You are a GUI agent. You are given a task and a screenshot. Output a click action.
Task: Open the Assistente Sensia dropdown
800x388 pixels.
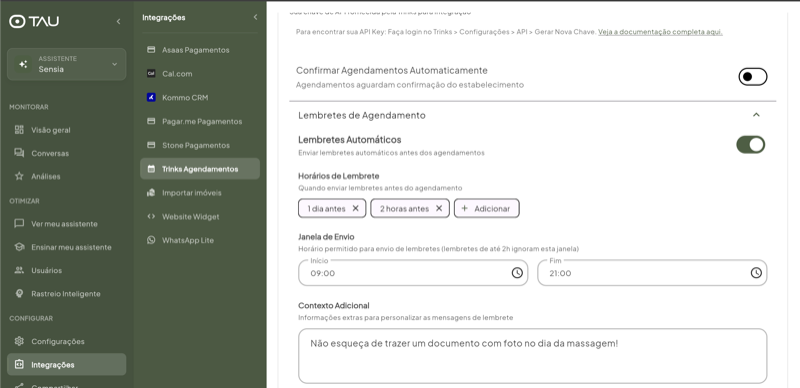[66, 64]
